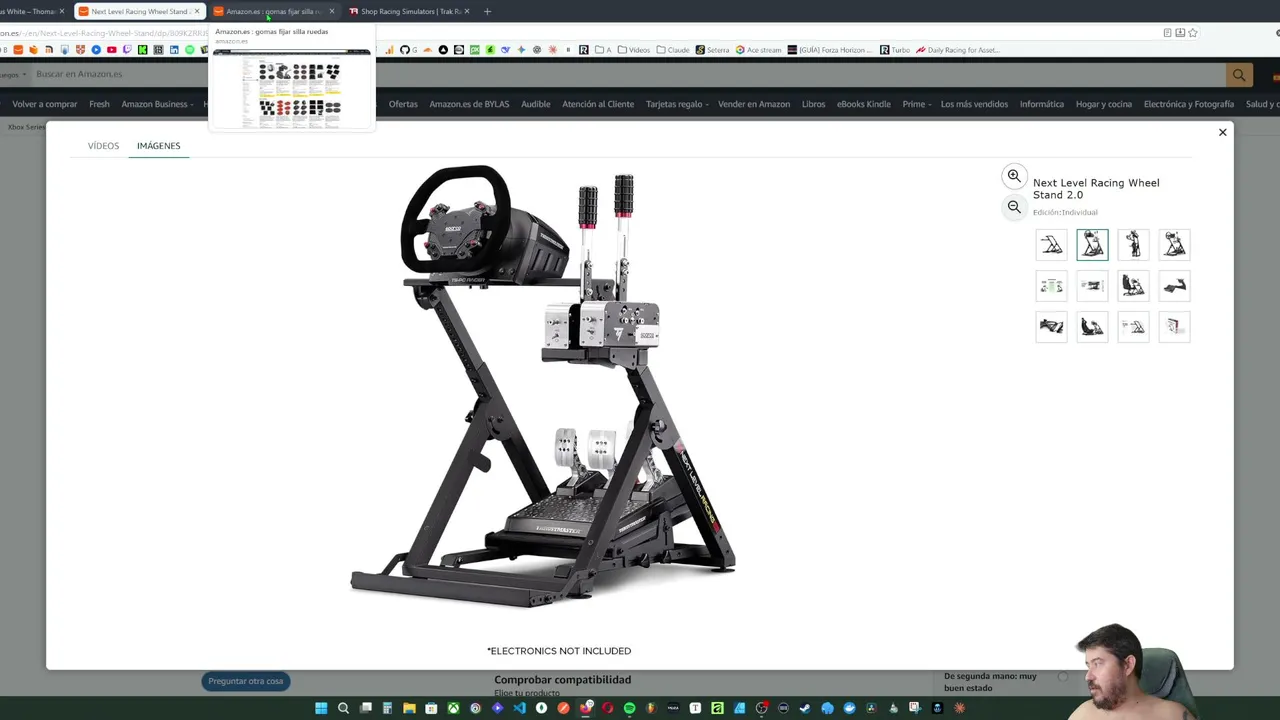The image size is (1280, 720).
Task: Open Xbox app from the taskbar
Action: [454, 708]
